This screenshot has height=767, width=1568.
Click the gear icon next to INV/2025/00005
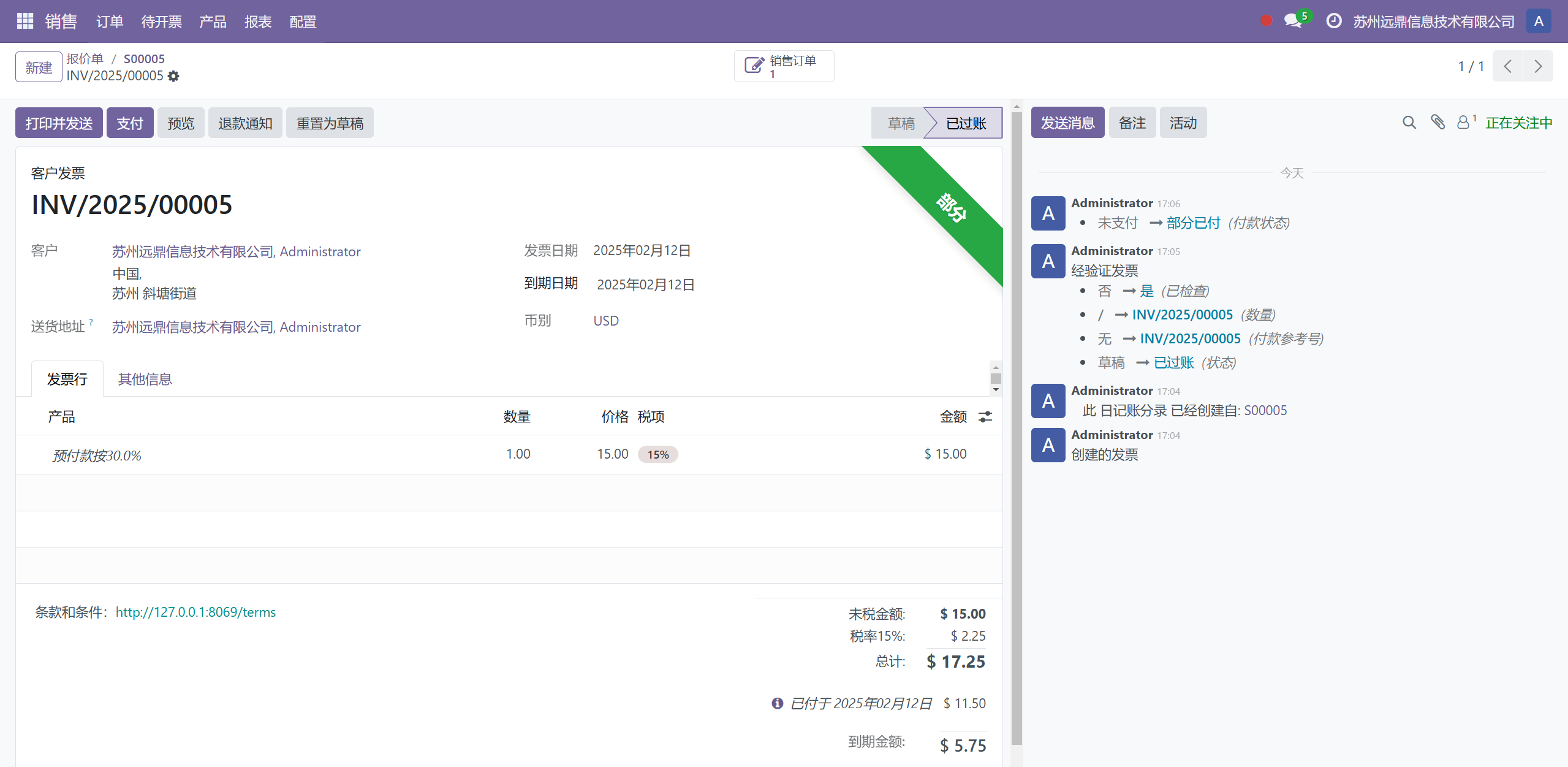174,76
